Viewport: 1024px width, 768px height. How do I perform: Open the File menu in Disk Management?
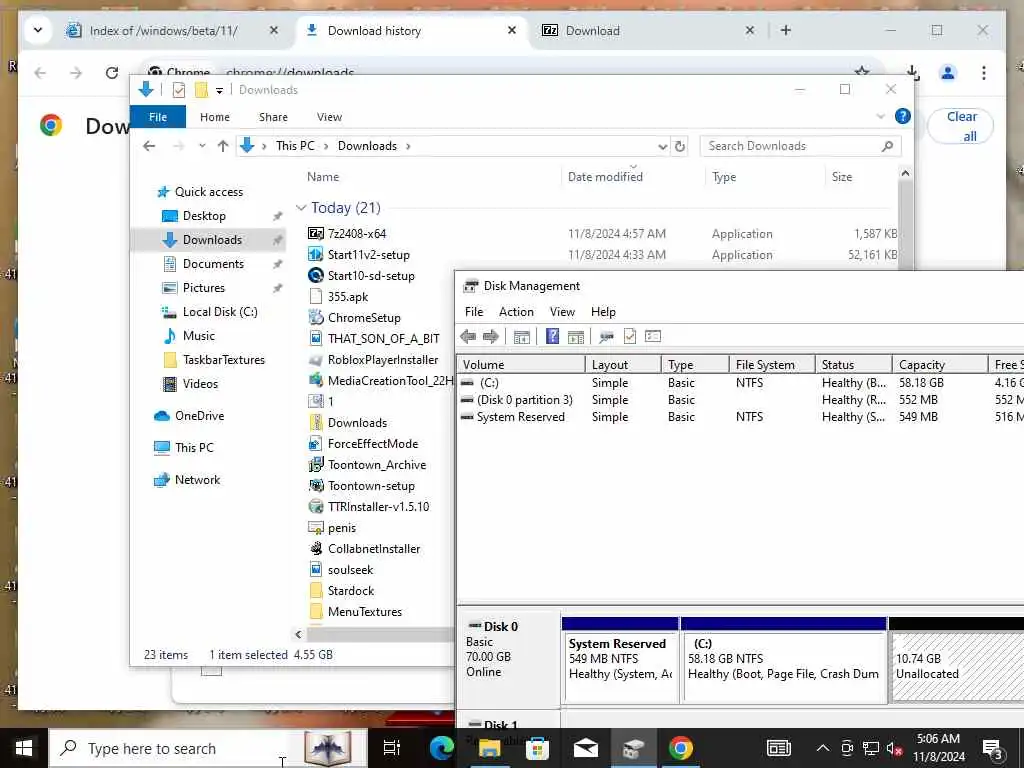coord(474,312)
